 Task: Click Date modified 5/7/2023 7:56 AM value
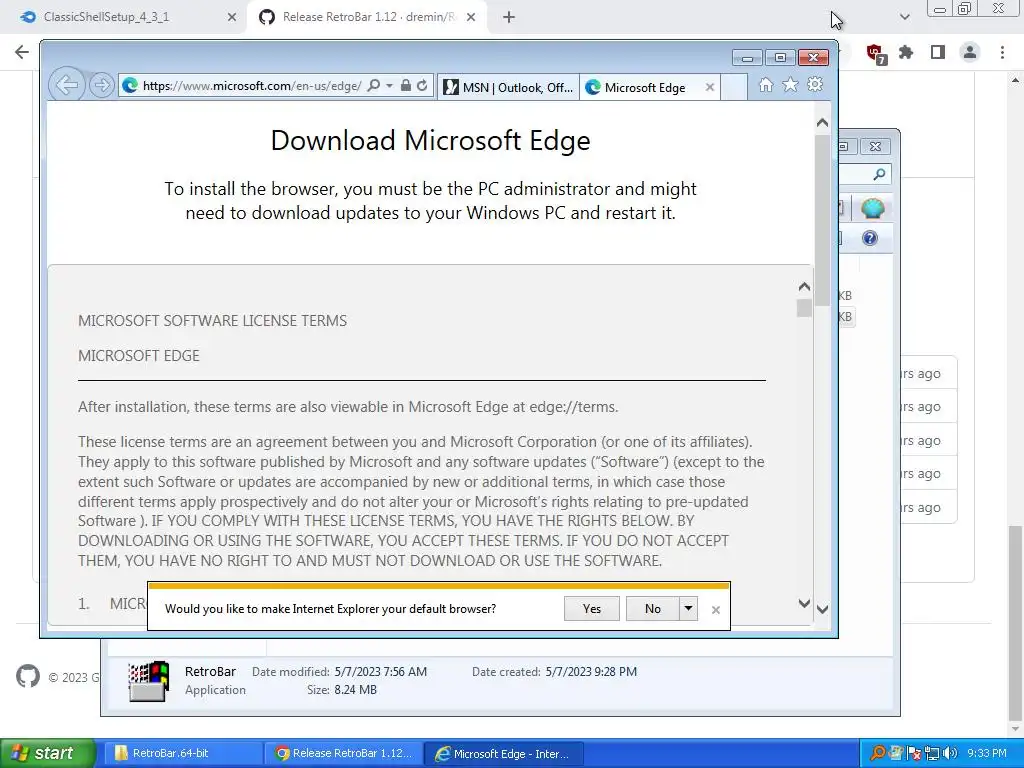[x=381, y=671]
